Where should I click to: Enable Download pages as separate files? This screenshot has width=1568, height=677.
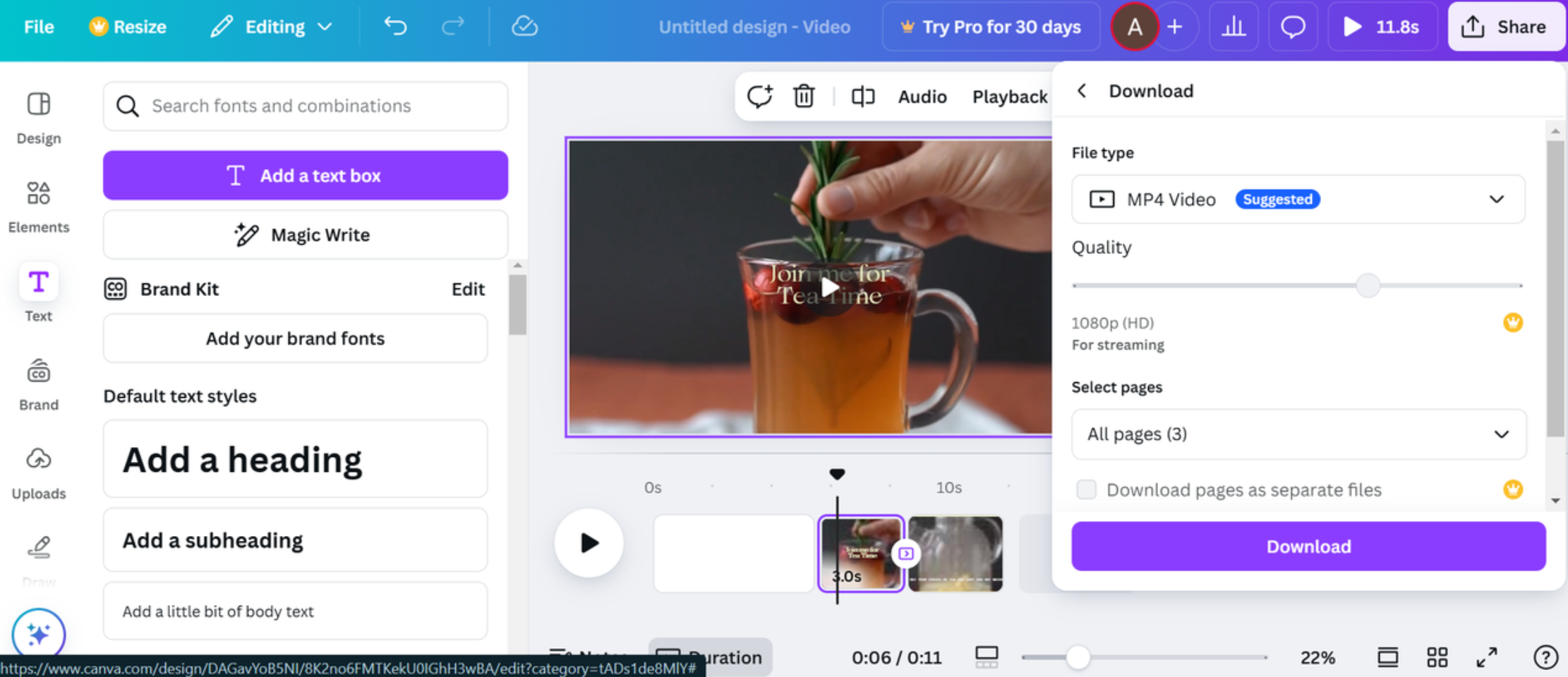coord(1086,489)
